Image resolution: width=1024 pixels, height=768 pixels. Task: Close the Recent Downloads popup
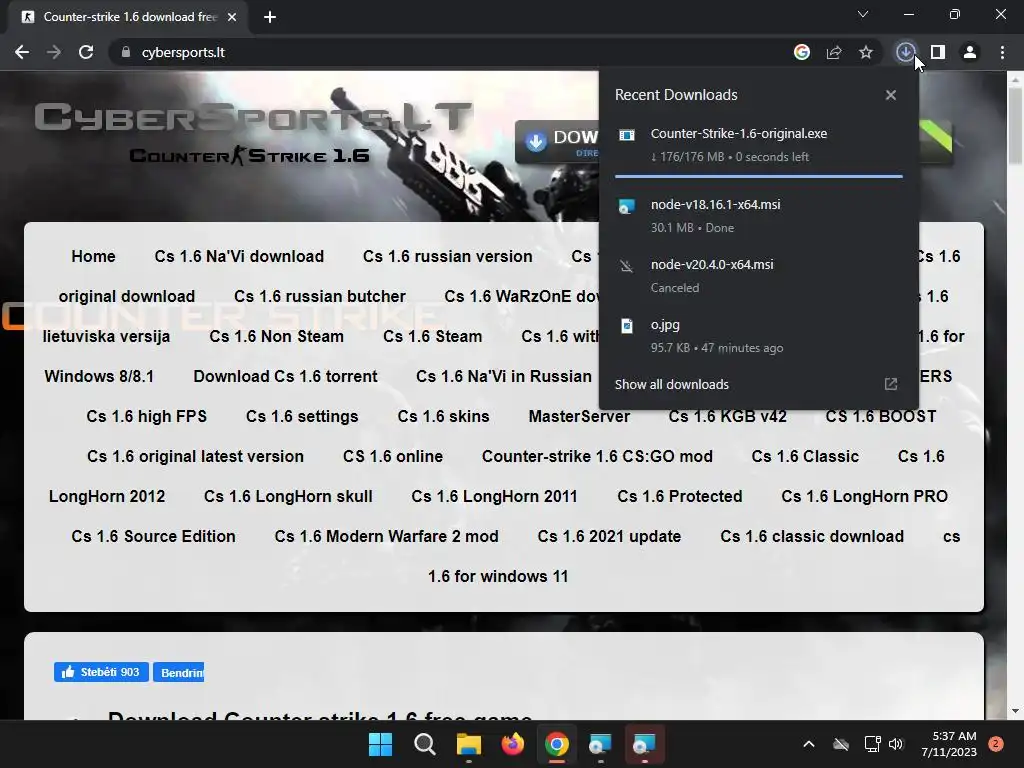(891, 95)
